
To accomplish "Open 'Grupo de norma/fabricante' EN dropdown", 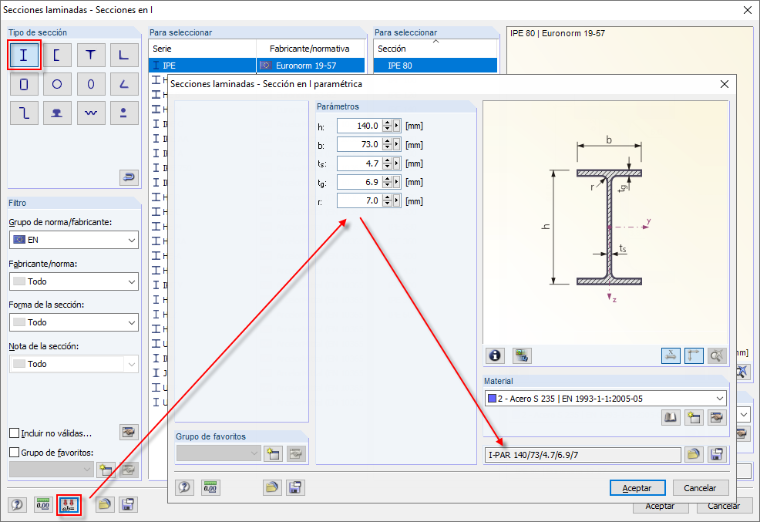I will tap(74, 240).
